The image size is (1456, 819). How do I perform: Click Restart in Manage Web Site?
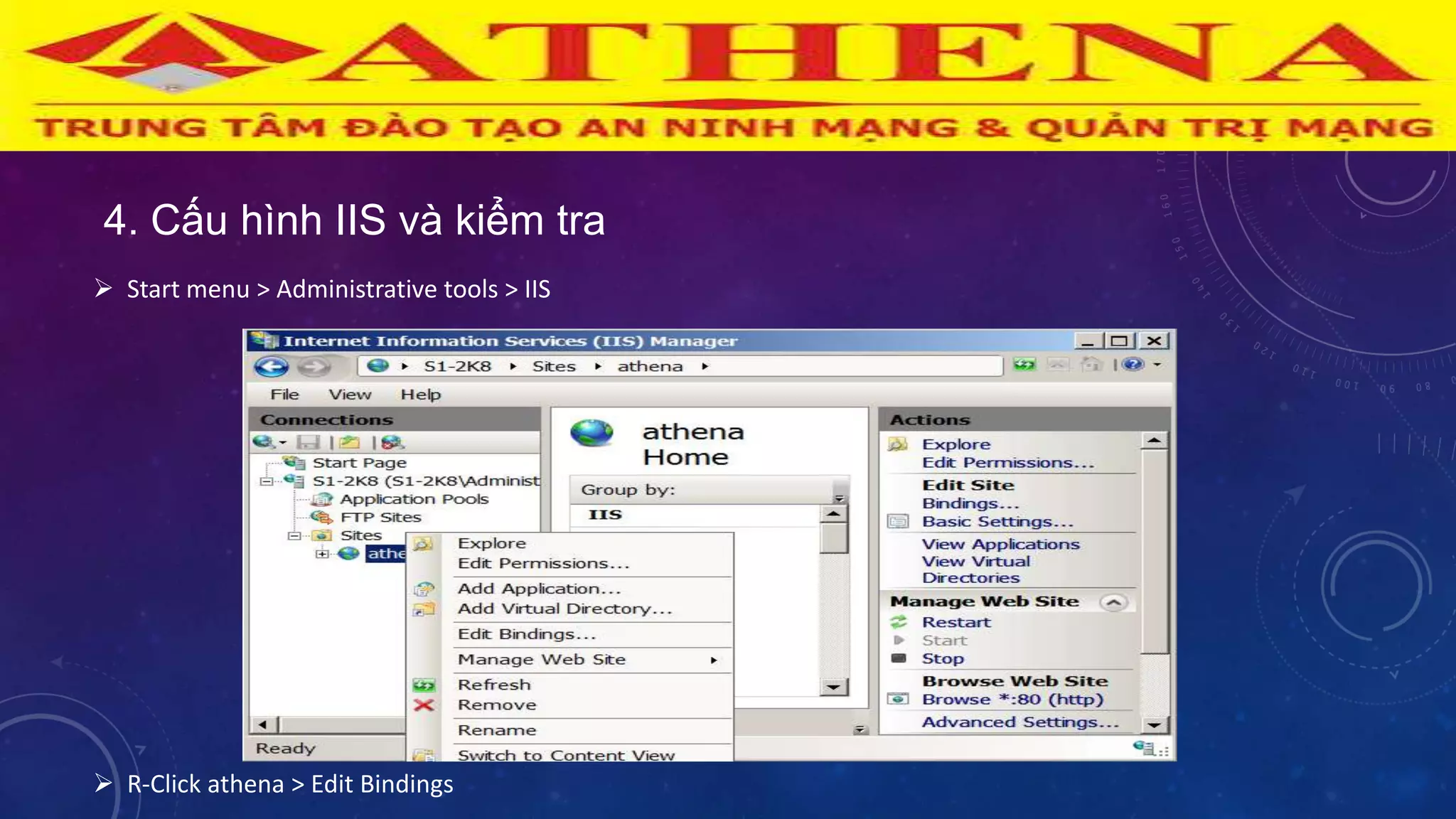pyautogui.click(x=956, y=623)
